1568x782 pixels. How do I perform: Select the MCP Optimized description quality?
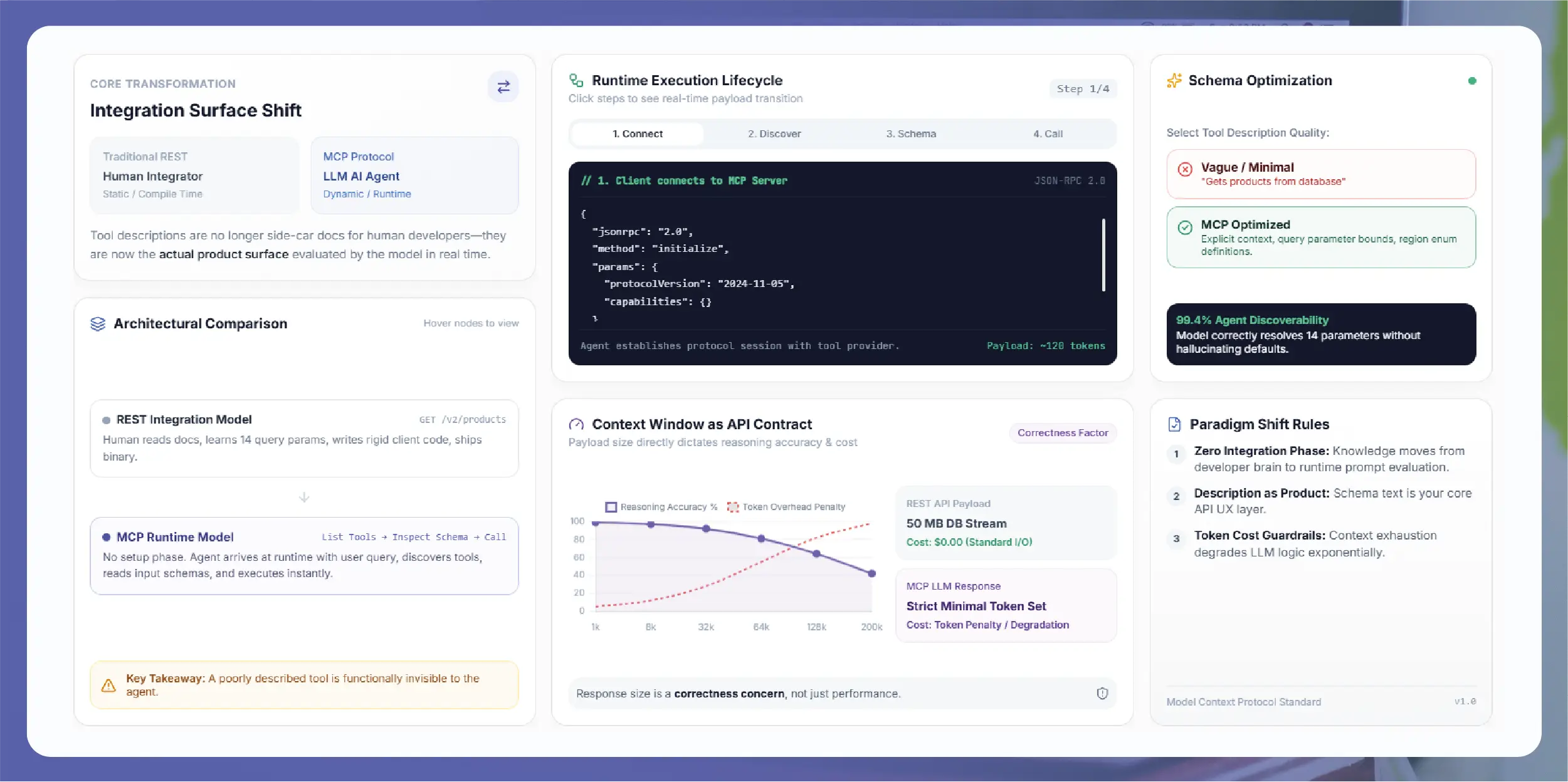1320,237
